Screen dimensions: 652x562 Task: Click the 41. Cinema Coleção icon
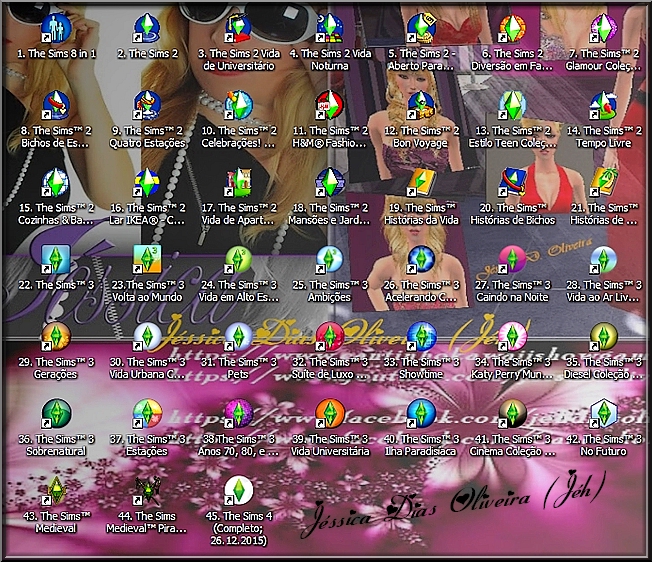512,414
